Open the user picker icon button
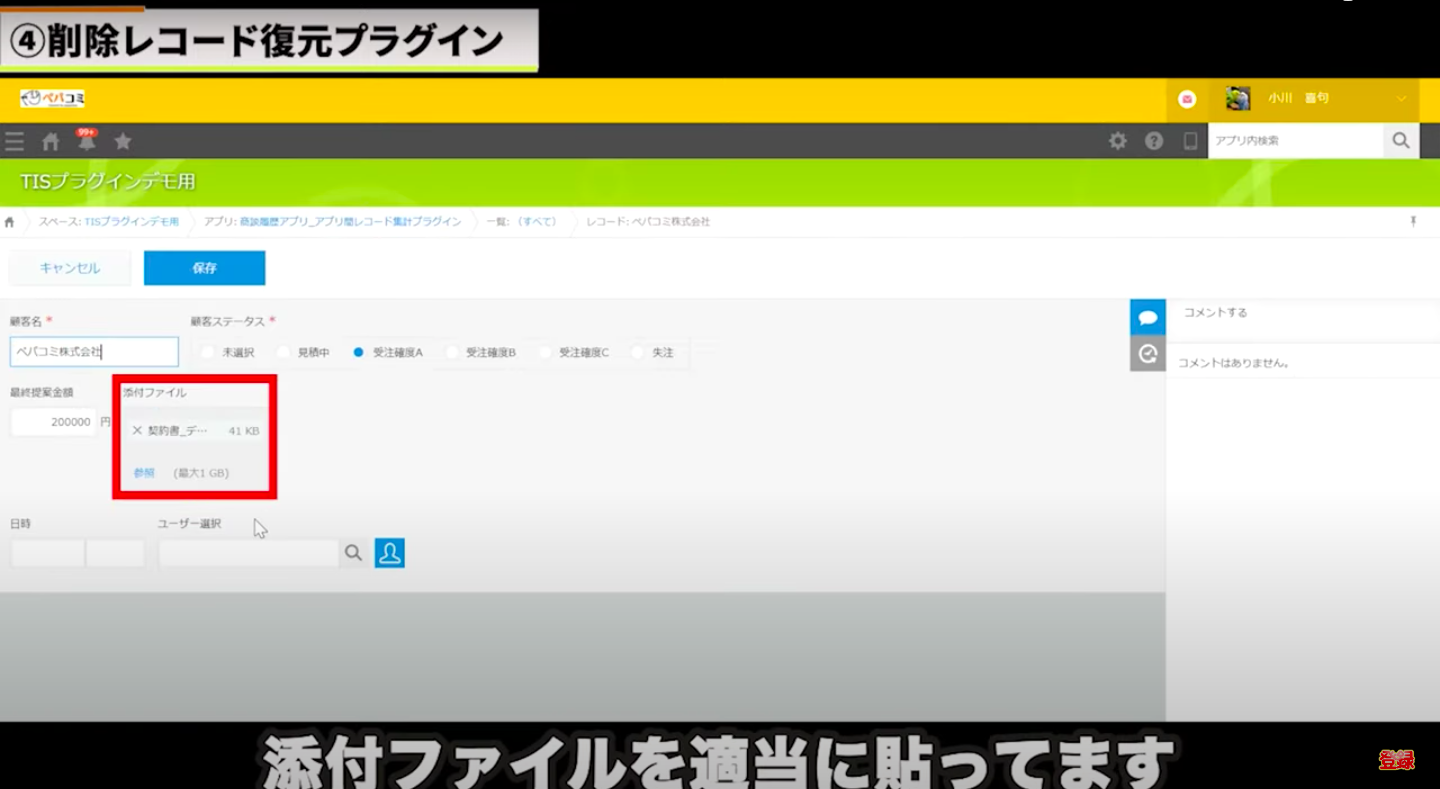The width and height of the screenshot is (1440, 789). pos(389,553)
